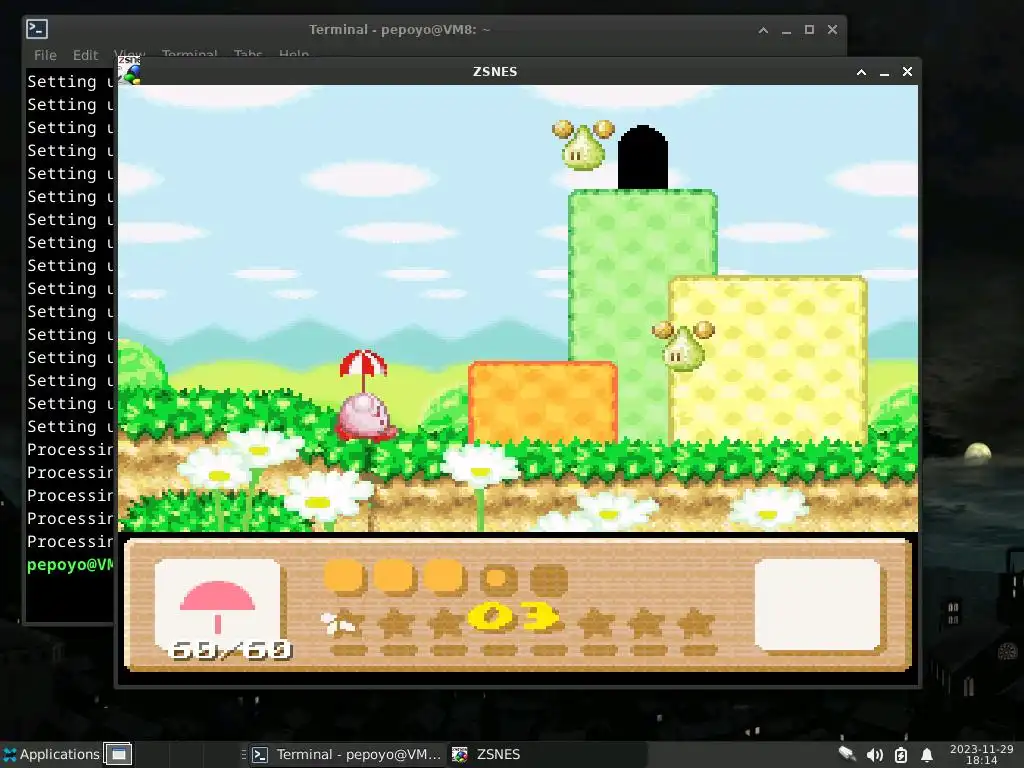
Task: Roll up the Terminal window with arrow button
Action: (763, 30)
